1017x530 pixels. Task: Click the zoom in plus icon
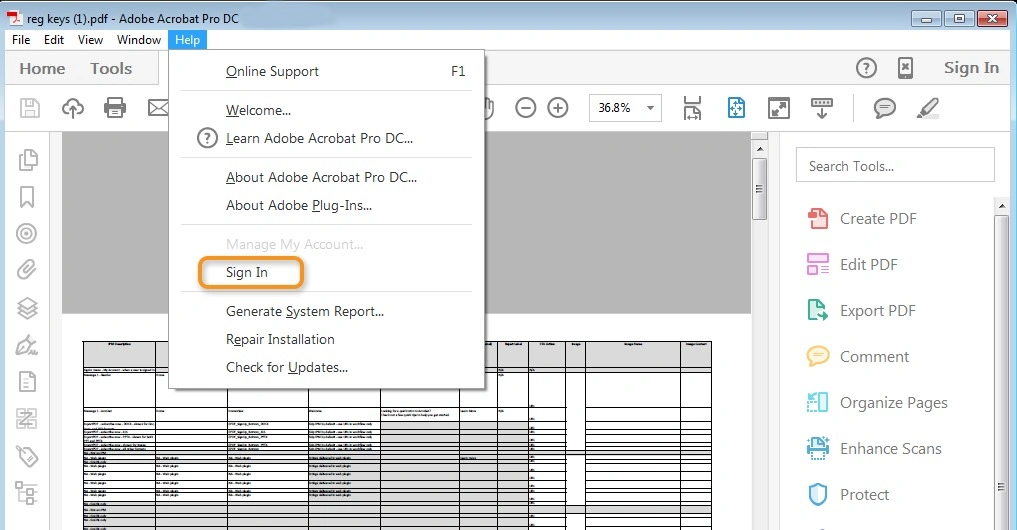pyautogui.click(x=558, y=108)
